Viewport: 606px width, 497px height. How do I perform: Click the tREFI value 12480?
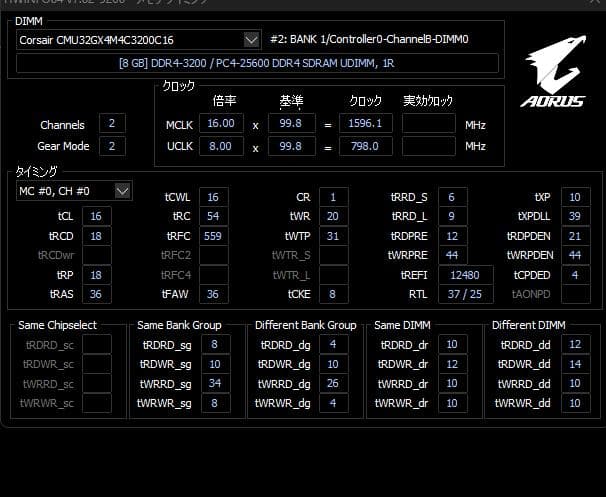(x=466, y=275)
